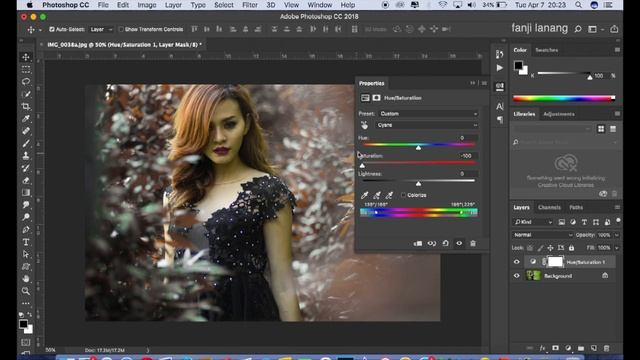Reset adjustment to defaults
Viewport: 640px width, 360px height.
coord(445,243)
